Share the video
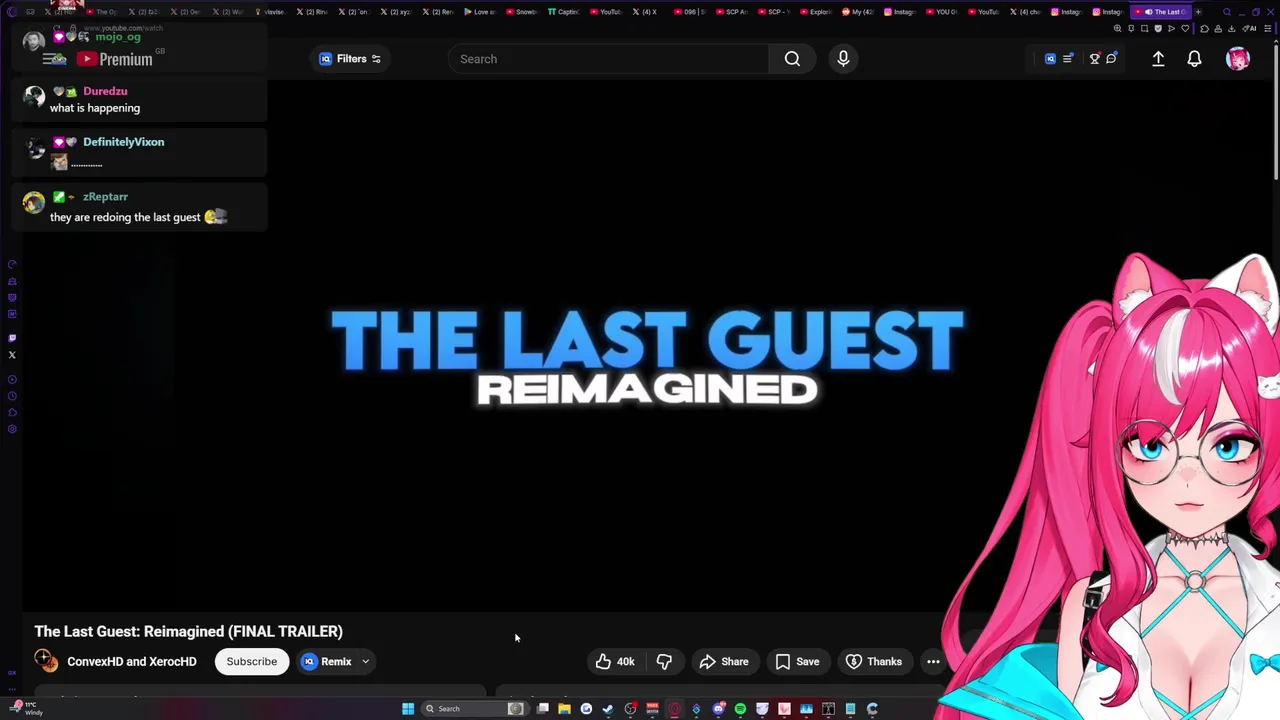The width and height of the screenshot is (1280, 720). (x=724, y=661)
